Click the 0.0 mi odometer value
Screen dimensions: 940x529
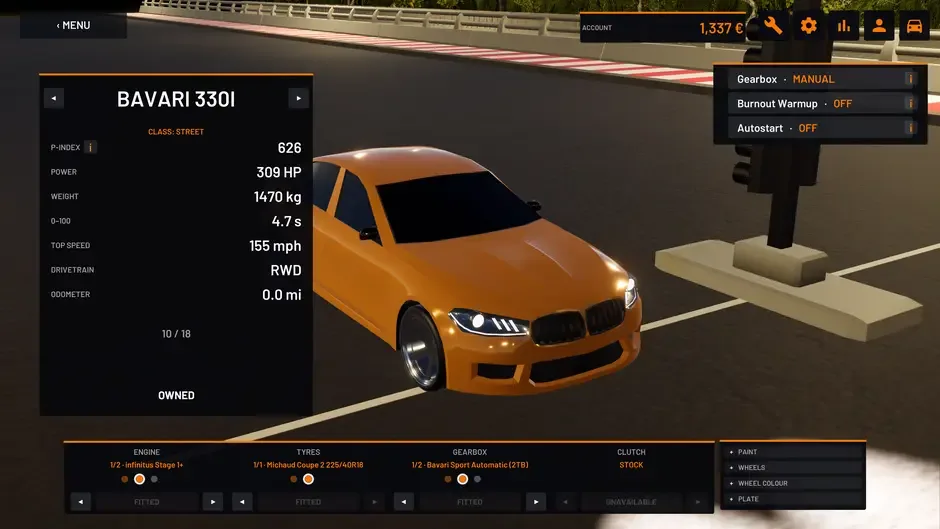282,295
